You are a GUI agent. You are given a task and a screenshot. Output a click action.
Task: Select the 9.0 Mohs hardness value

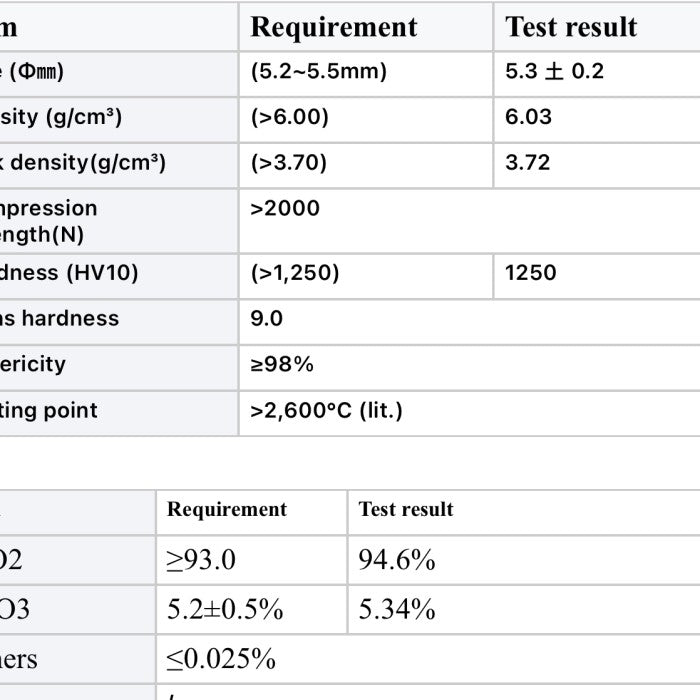coord(267,319)
